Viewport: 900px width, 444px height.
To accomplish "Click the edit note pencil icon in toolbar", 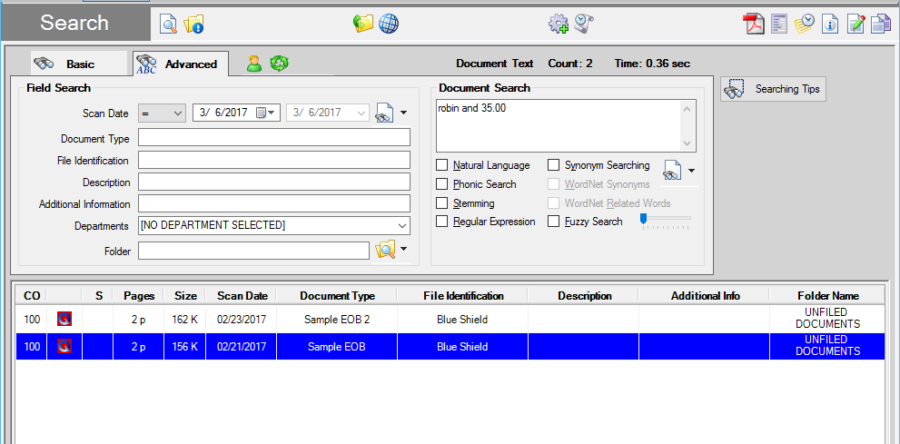I will tap(856, 23).
